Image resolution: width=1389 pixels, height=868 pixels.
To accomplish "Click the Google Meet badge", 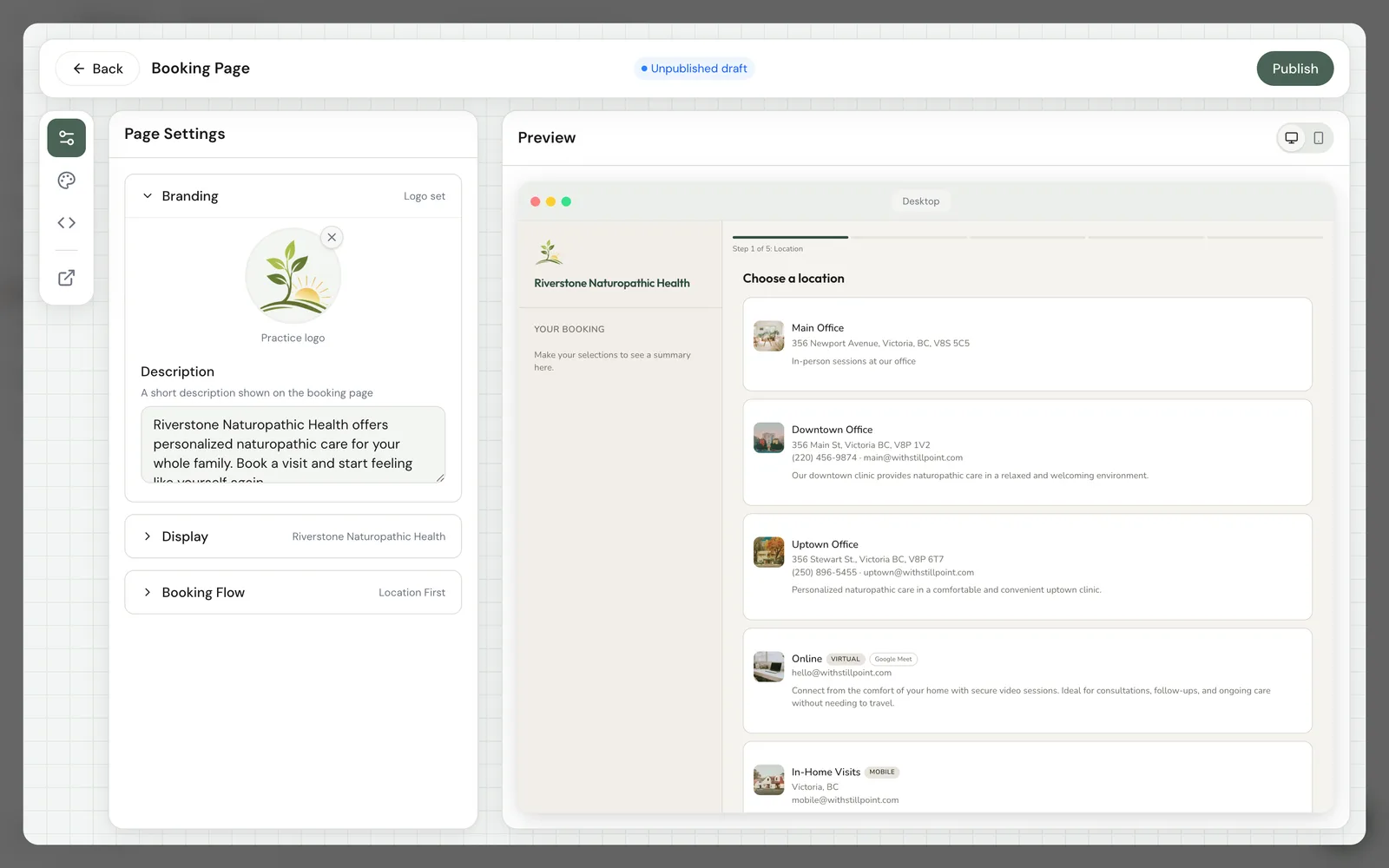I will point(893,659).
